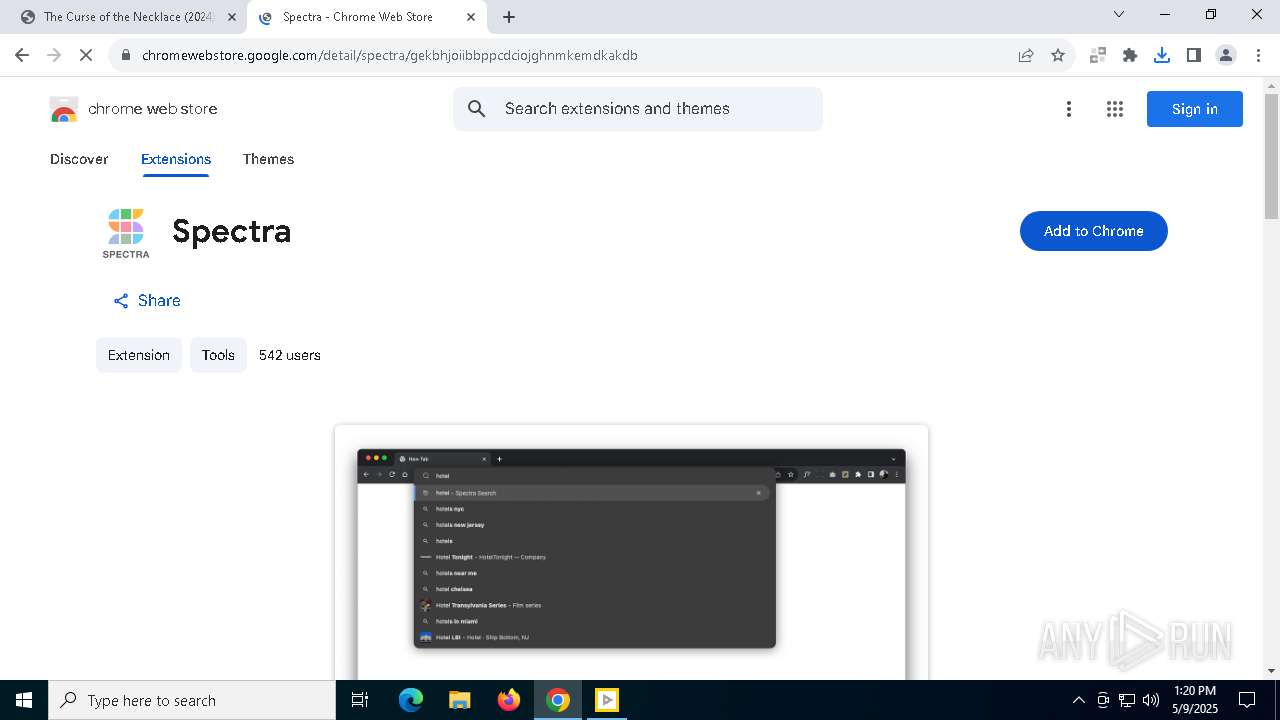The width and height of the screenshot is (1280, 720).
Task: Launch Microsoft Edge from taskbar
Action: pyautogui.click(x=411, y=700)
